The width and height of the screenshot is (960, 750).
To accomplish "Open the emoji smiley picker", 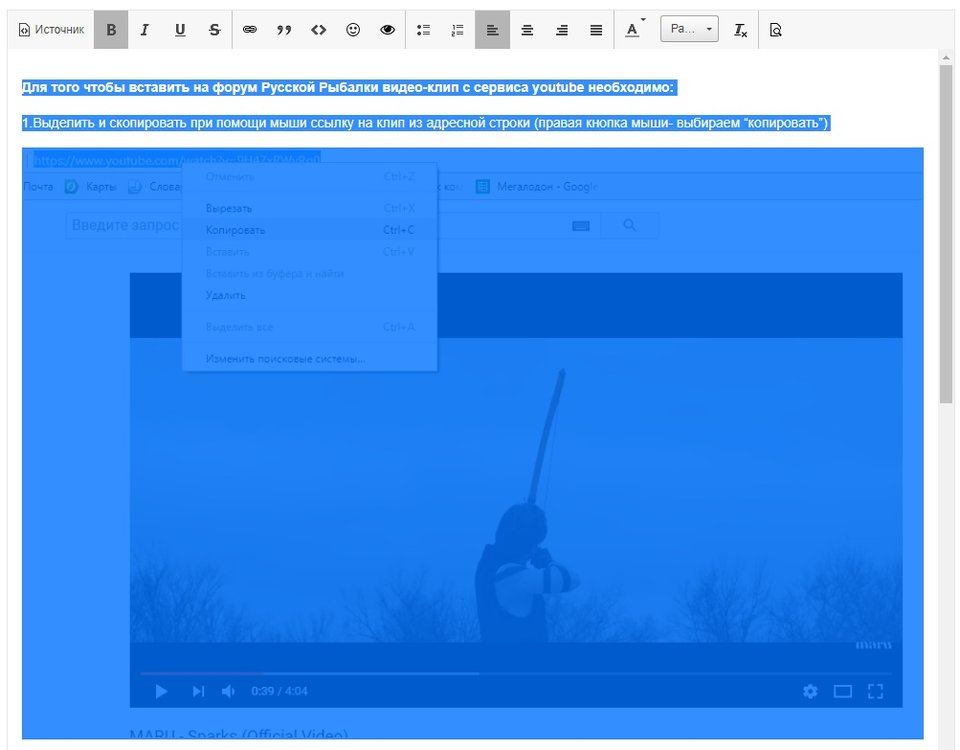I will click(x=353, y=30).
